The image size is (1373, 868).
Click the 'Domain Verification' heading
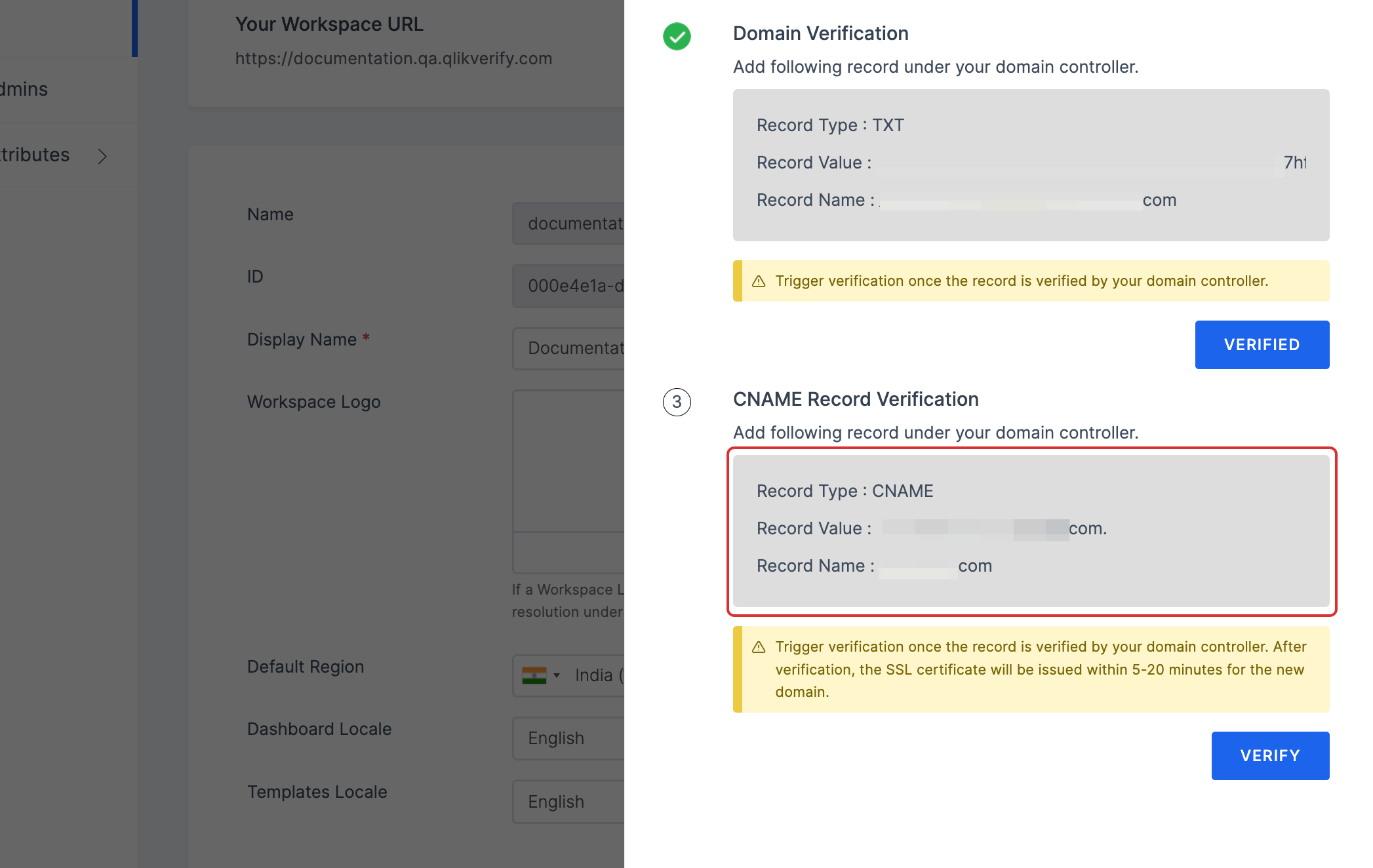pyautogui.click(x=820, y=33)
